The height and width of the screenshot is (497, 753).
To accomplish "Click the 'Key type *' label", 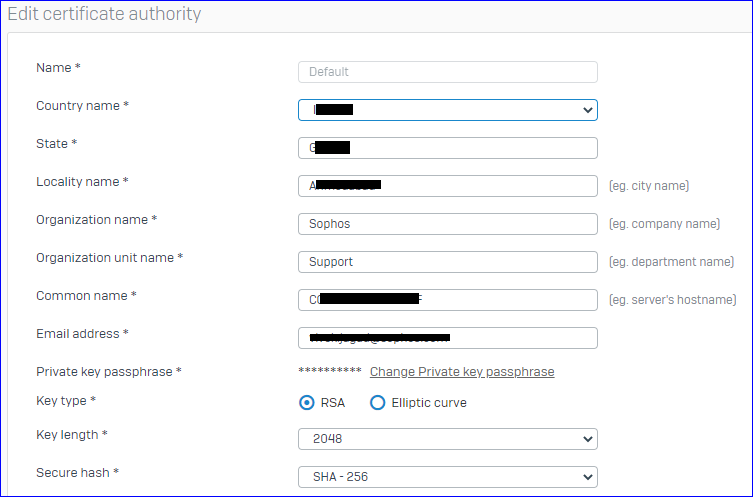I will click(66, 400).
